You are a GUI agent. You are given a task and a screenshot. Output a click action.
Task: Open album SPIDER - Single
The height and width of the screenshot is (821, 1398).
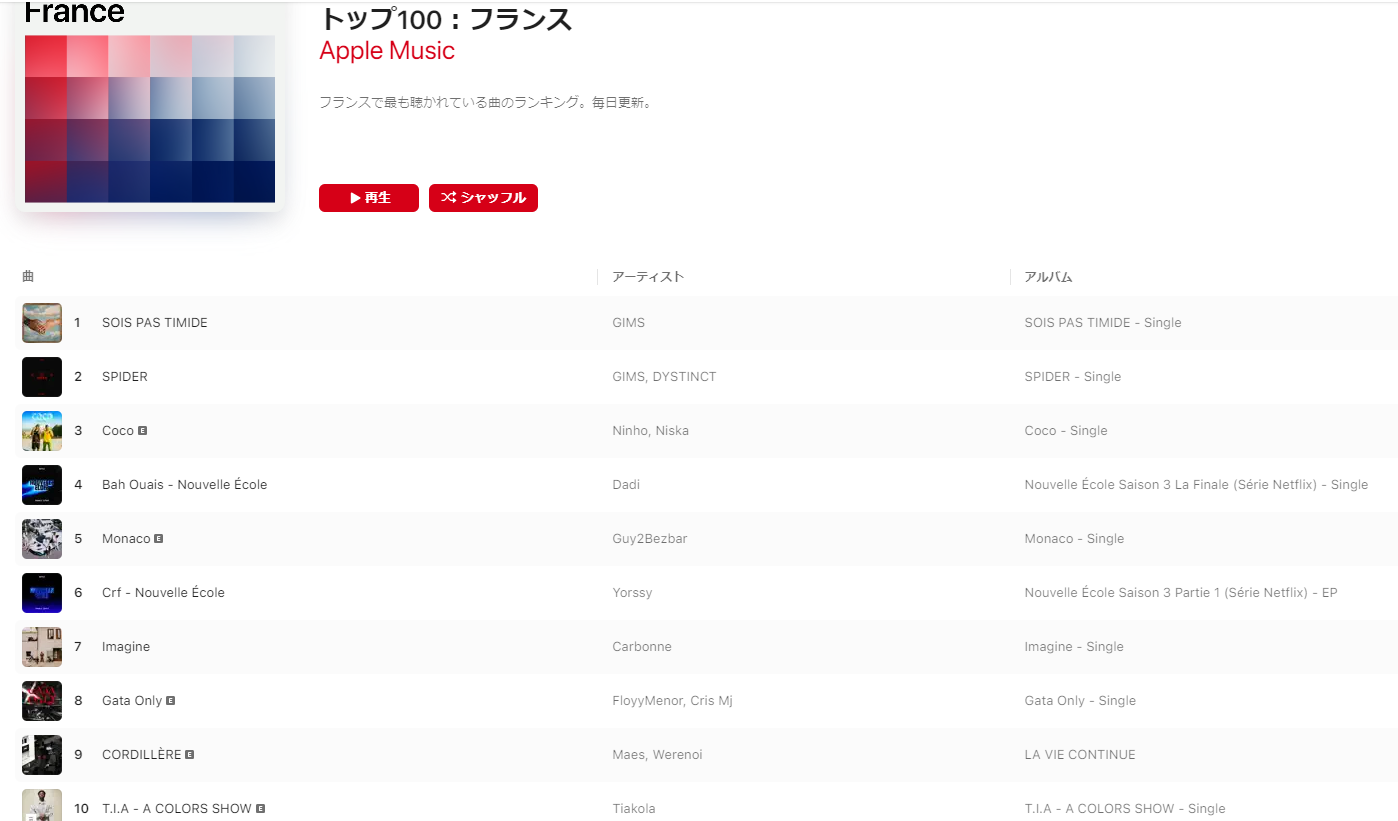1073,377
